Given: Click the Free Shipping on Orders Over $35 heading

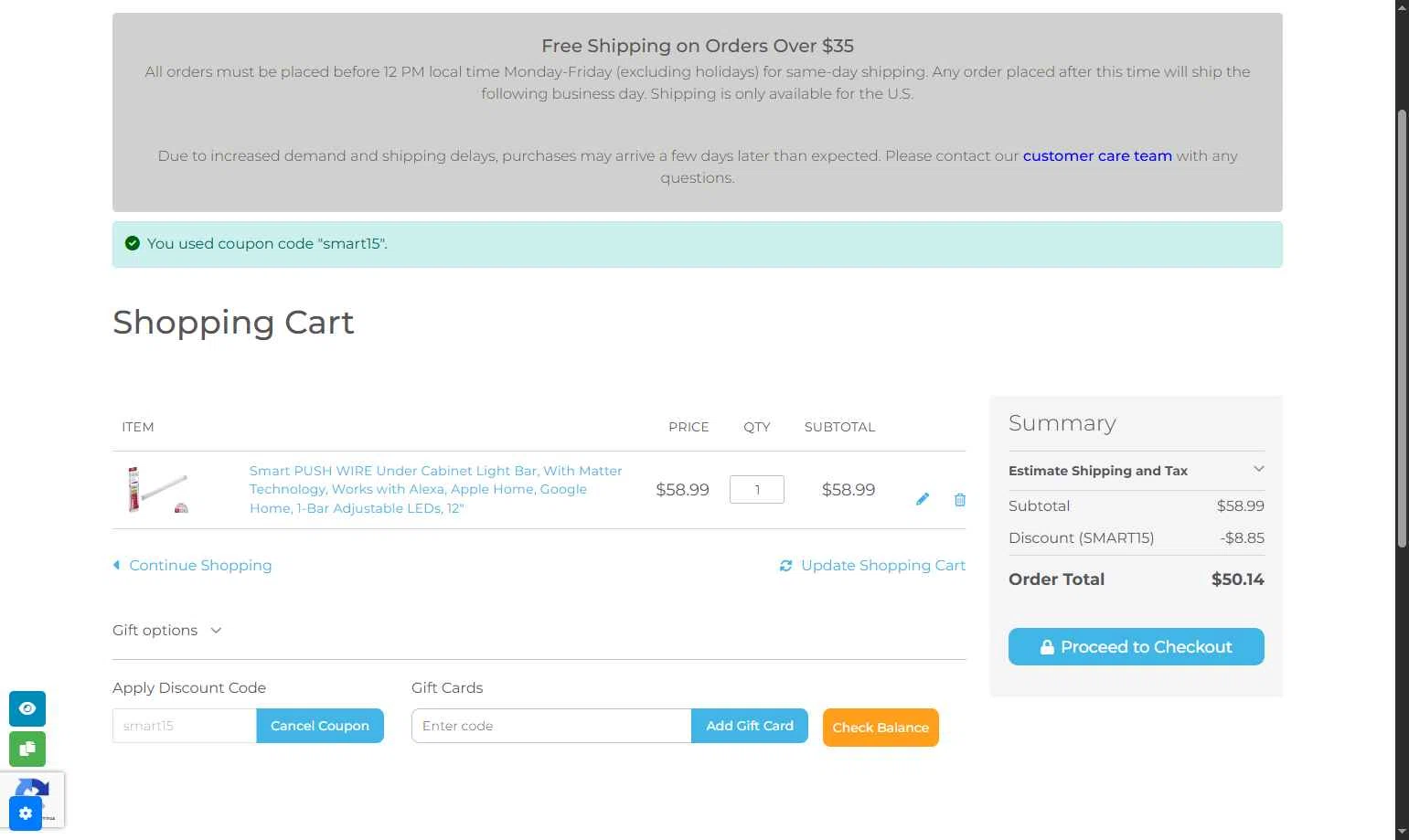Looking at the screenshot, I should click(698, 46).
